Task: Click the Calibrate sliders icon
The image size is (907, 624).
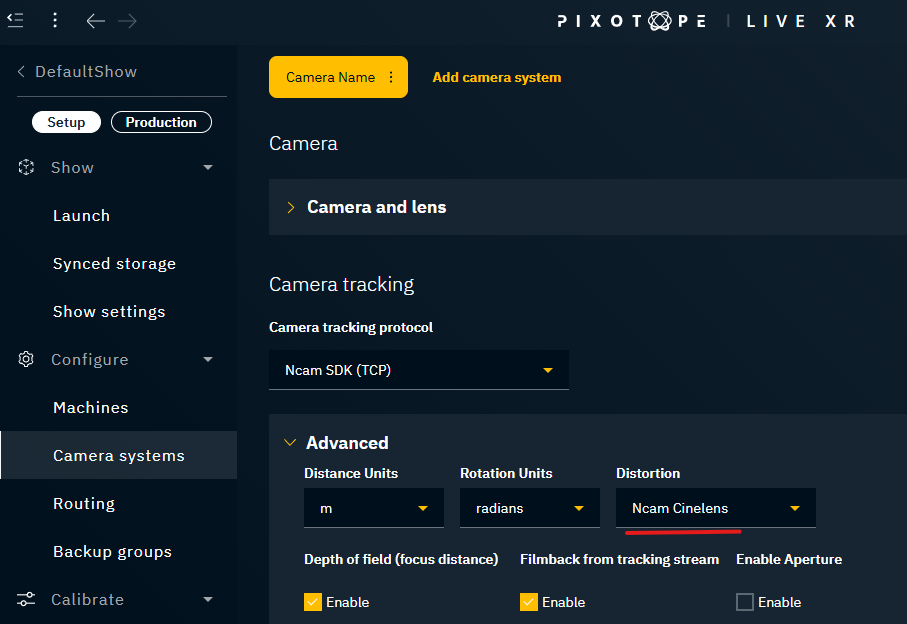Action: click(27, 599)
